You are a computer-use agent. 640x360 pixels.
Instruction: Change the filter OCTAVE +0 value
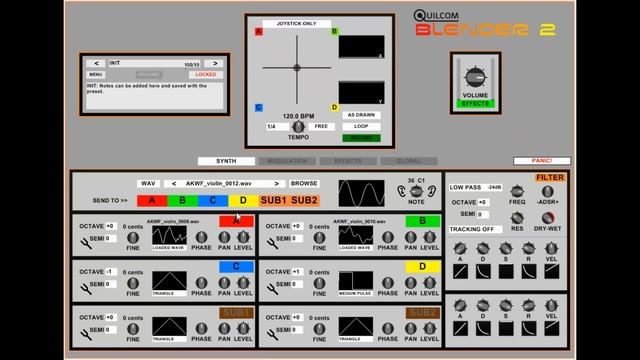[x=483, y=202]
